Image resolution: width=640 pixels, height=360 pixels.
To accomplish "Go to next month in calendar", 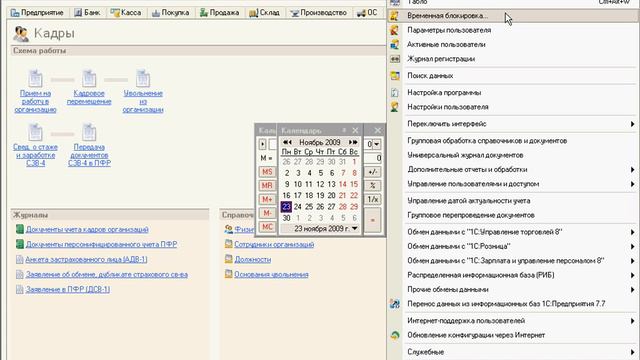I will 350,142.
